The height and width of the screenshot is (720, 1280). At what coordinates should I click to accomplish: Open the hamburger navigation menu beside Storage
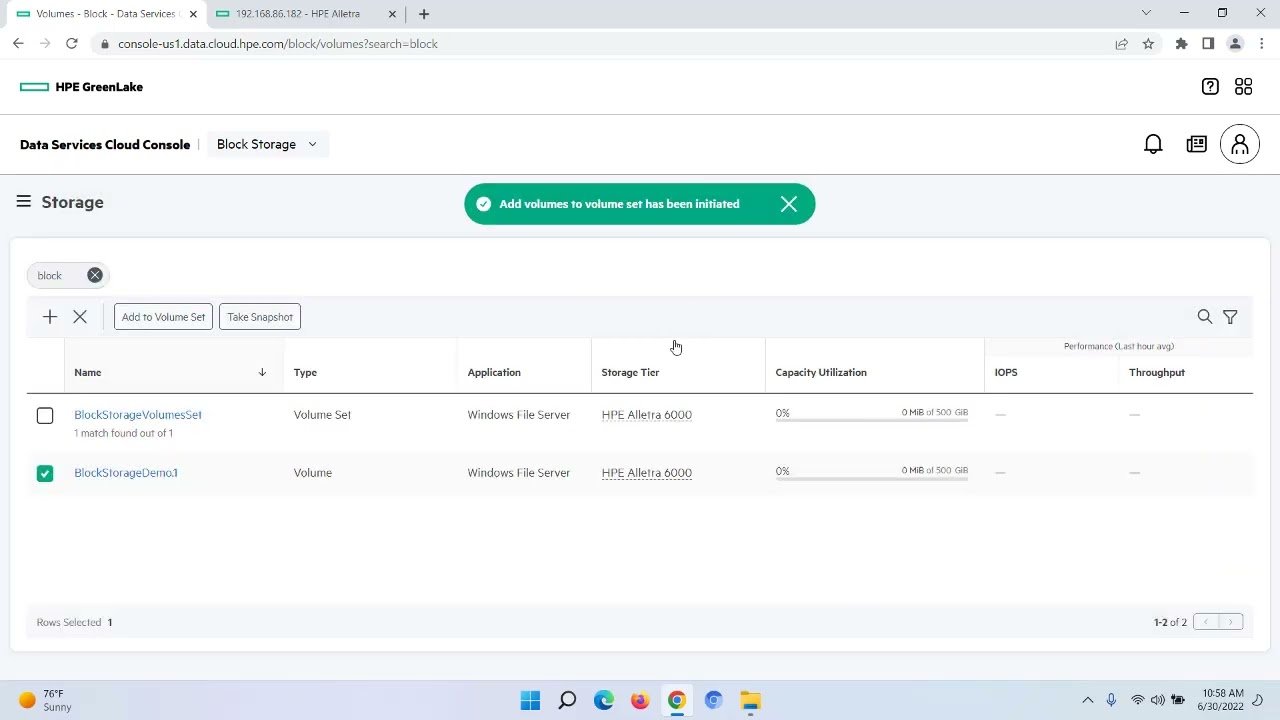[x=23, y=202]
